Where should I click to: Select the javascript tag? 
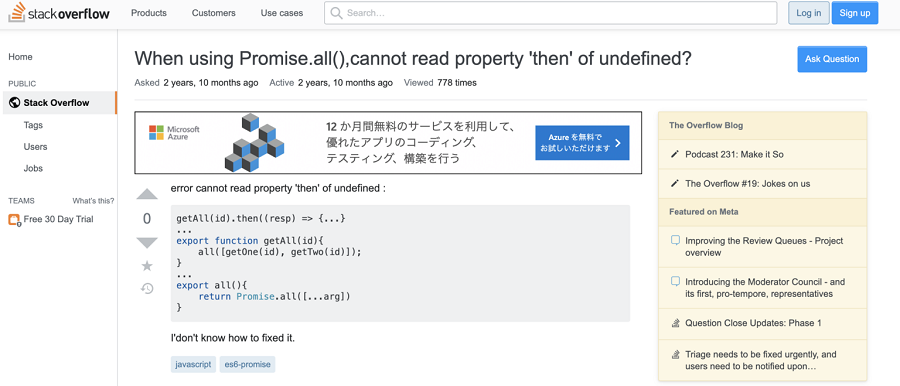[193, 365]
